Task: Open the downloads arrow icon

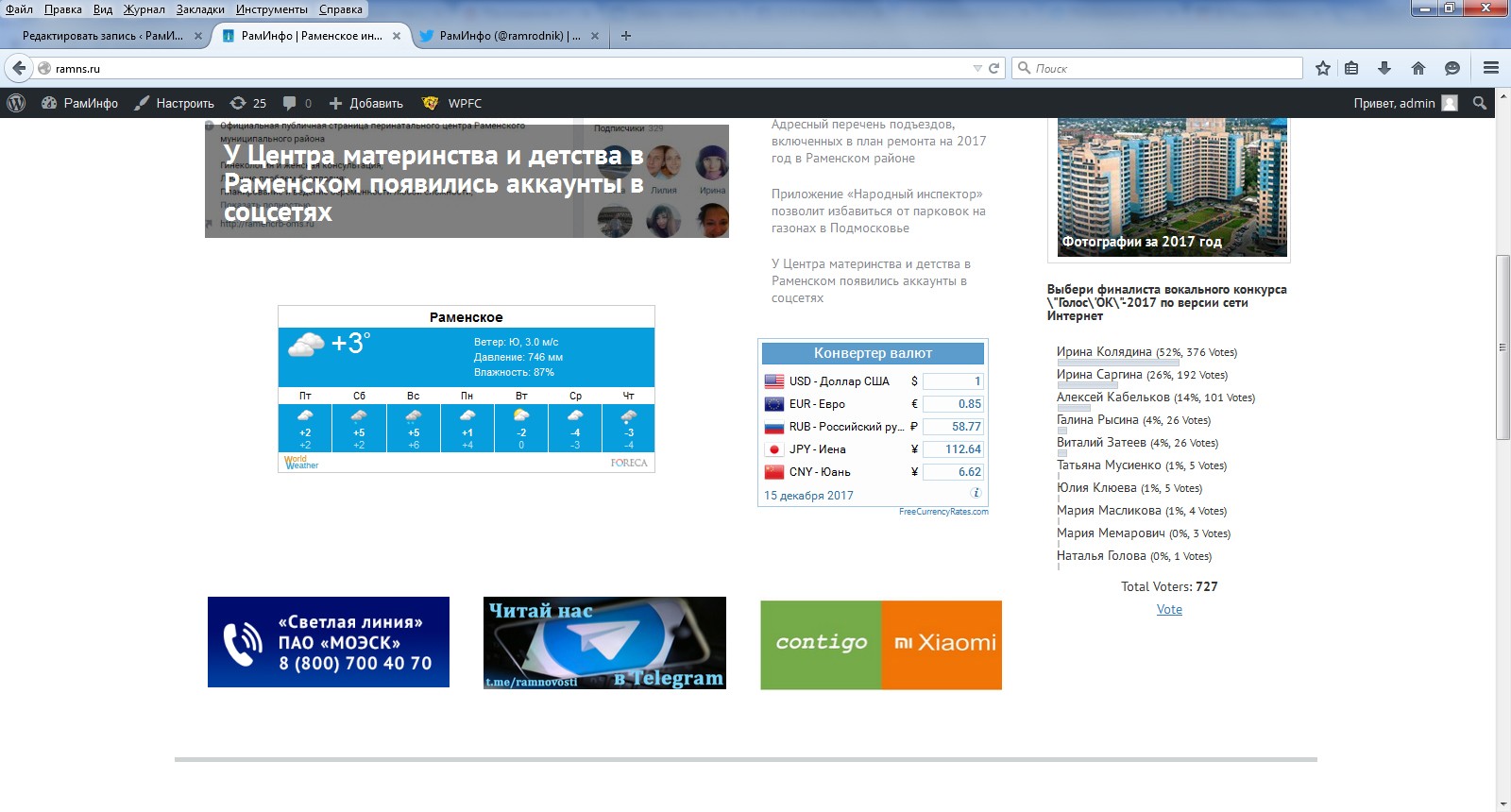Action: pos(1384,68)
